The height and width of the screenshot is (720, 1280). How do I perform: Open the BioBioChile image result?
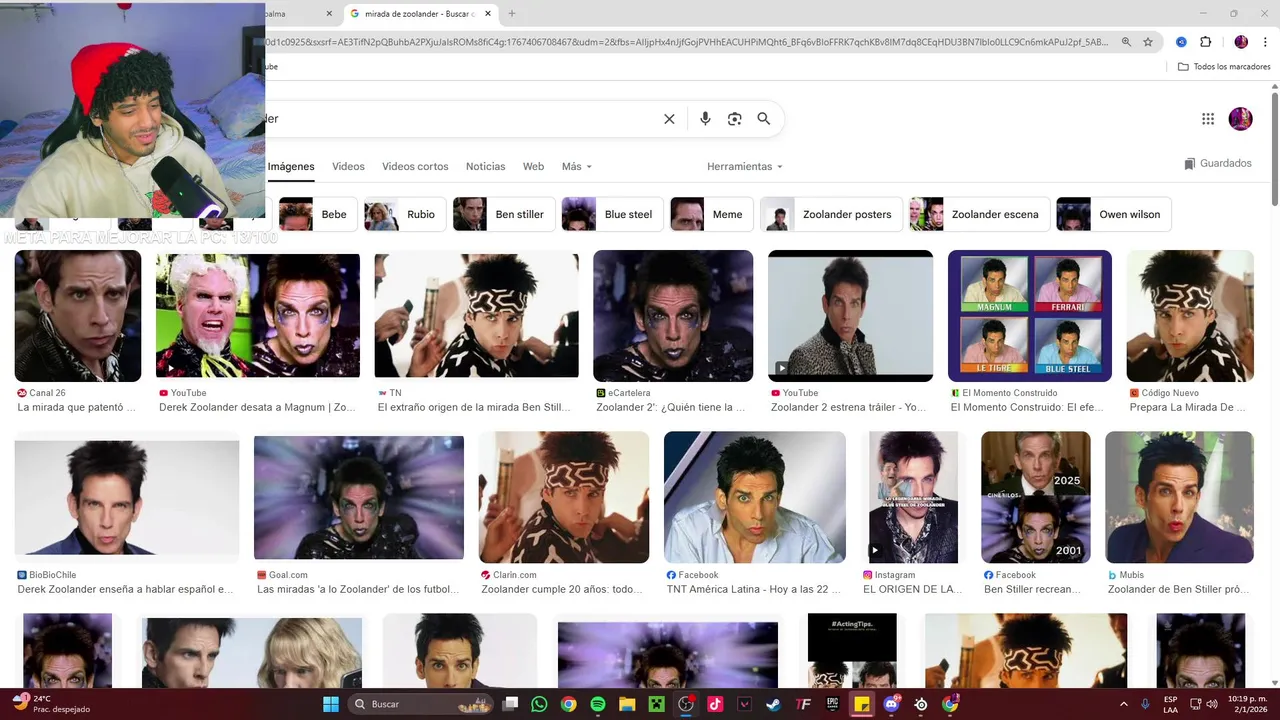(x=127, y=498)
